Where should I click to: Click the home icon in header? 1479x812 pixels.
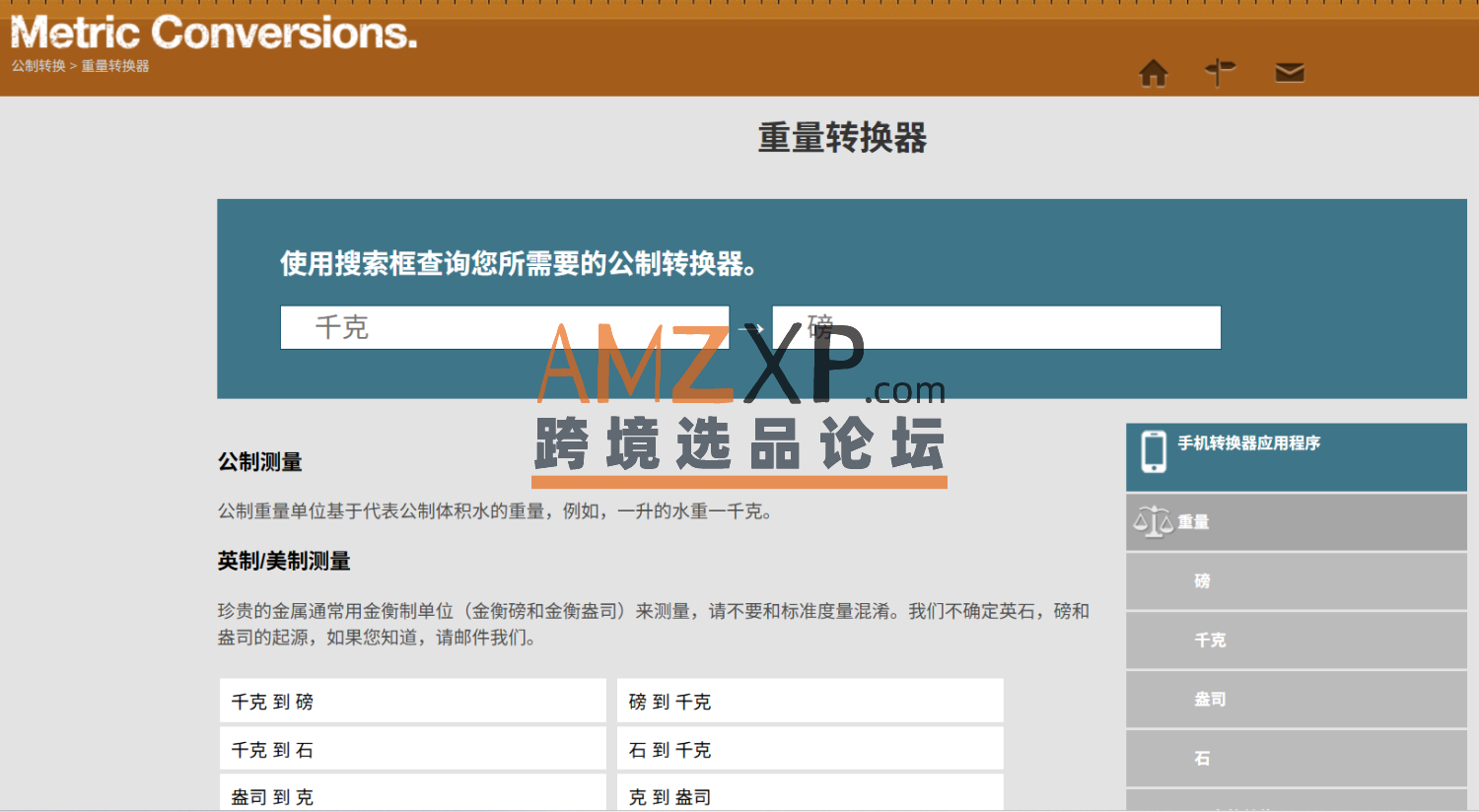(1153, 73)
